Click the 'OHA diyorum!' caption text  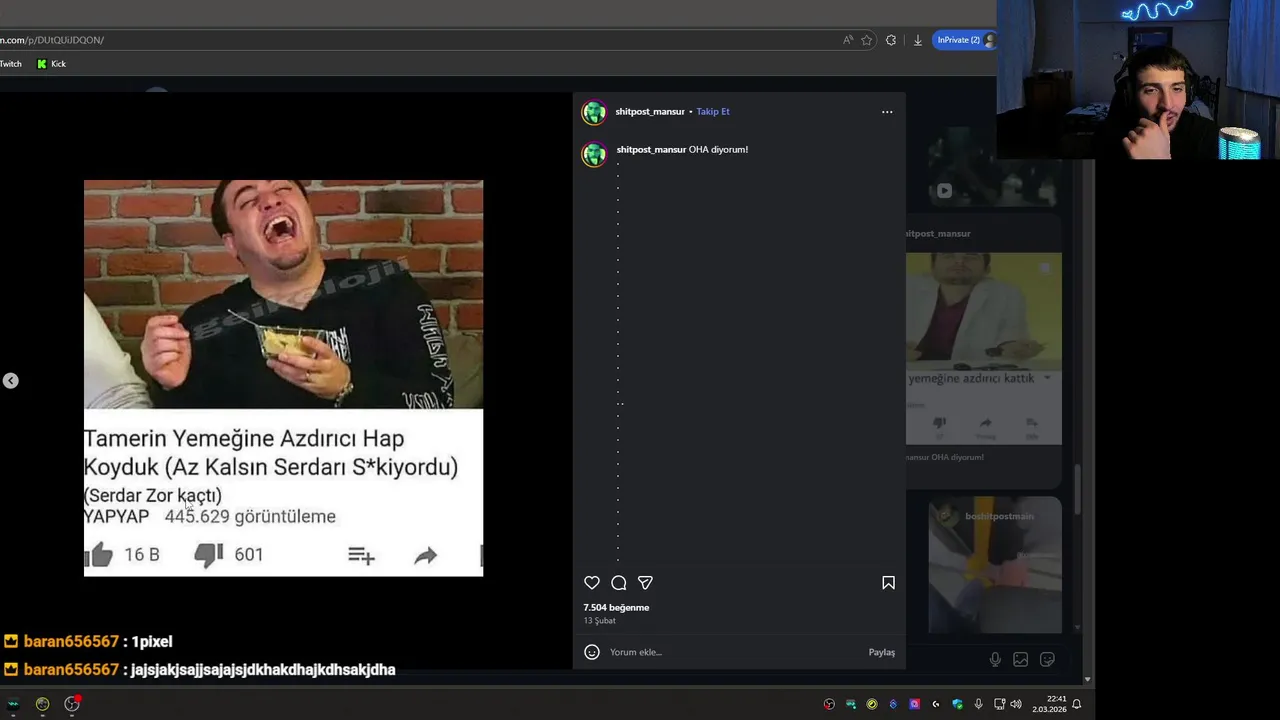tap(718, 150)
